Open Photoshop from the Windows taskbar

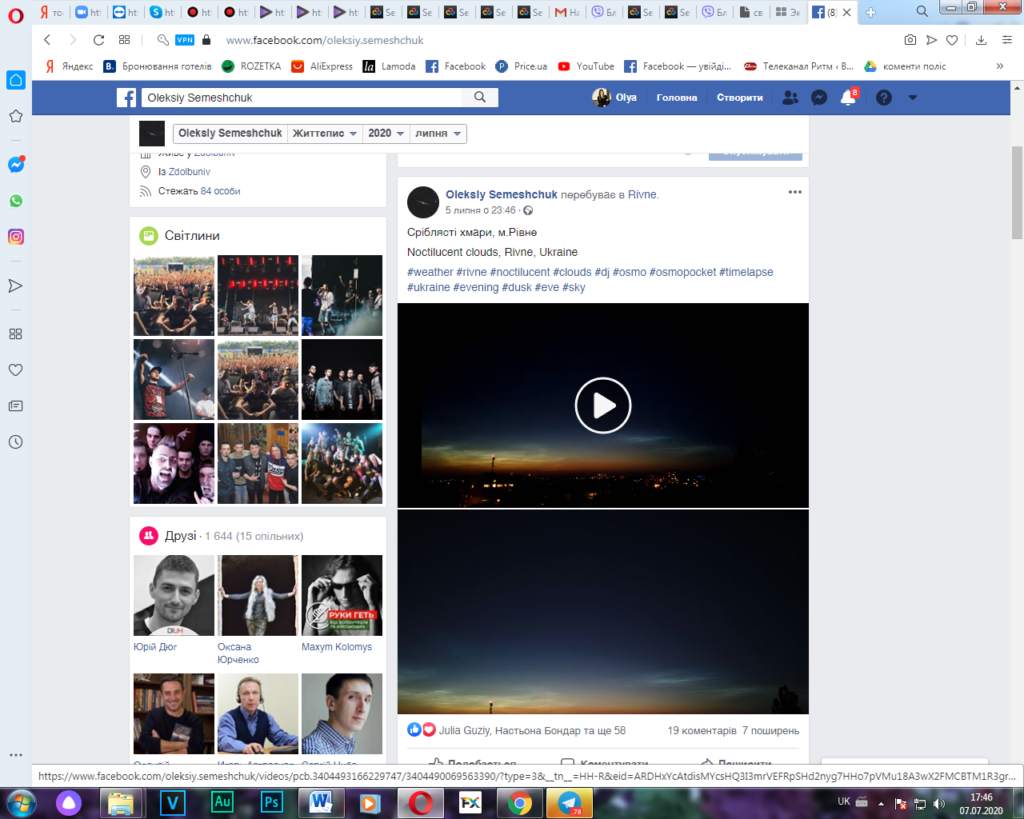coord(271,802)
